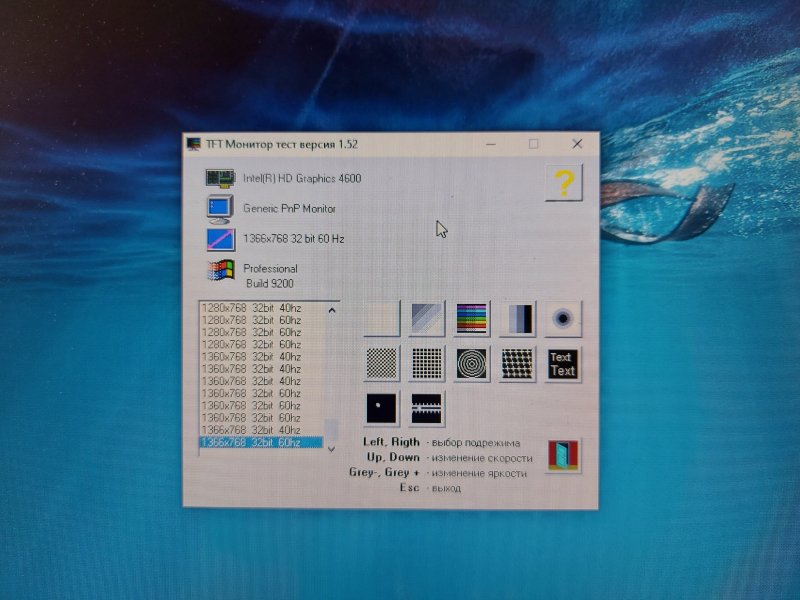Image resolution: width=800 pixels, height=600 pixels.
Task: Launch the rainbow color stripes test
Action: pos(471,318)
